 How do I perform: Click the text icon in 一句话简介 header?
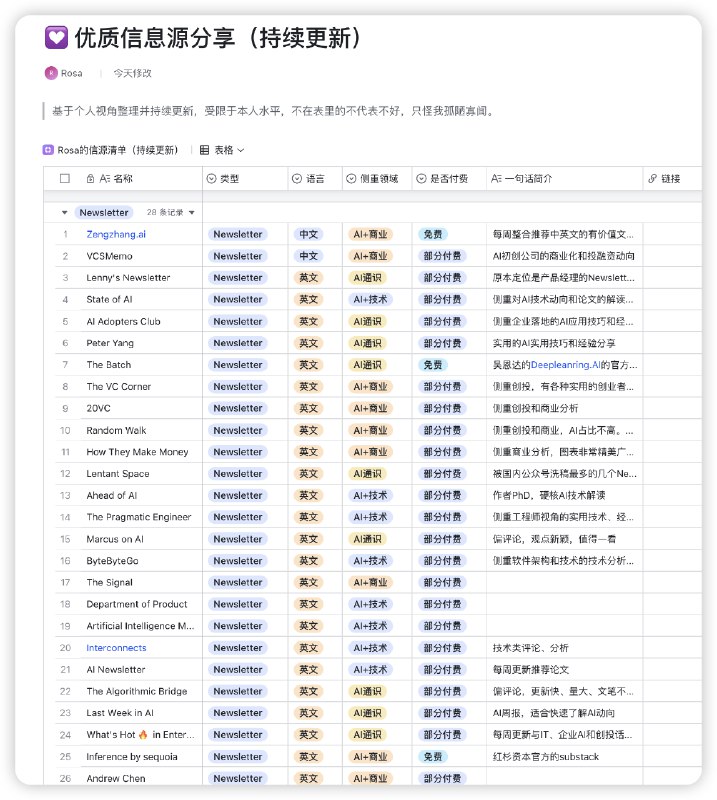click(x=497, y=179)
